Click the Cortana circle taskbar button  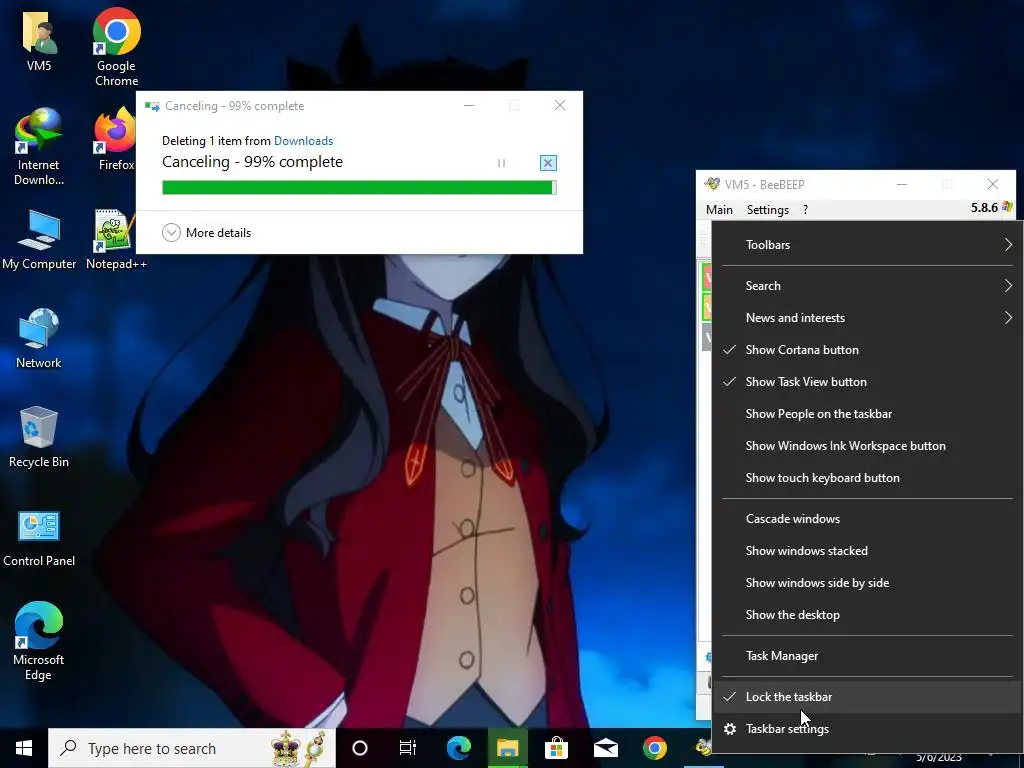(x=360, y=748)
